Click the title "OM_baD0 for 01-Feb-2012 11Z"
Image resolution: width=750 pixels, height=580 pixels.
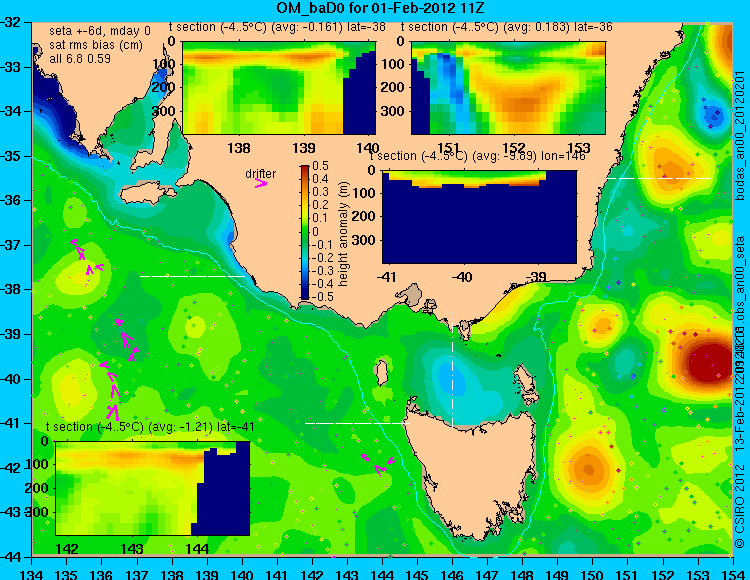click(x=382, y=8)
